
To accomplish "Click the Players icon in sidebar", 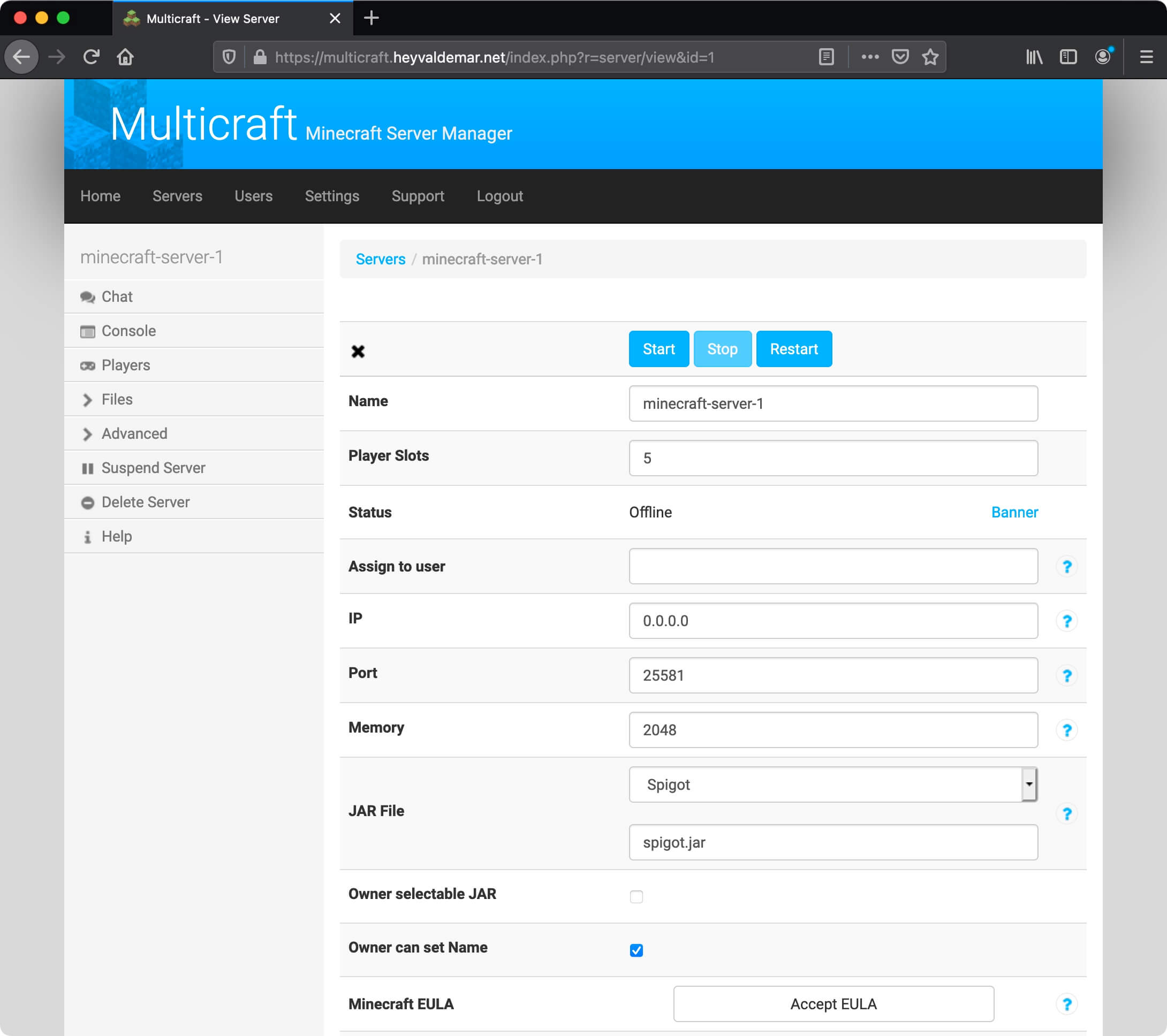I will point(87,365).
